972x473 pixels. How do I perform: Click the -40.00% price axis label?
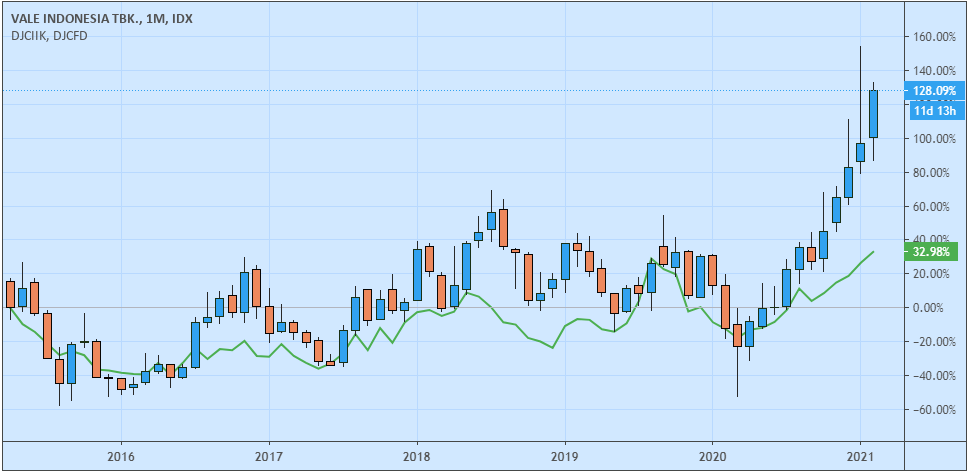935,376
